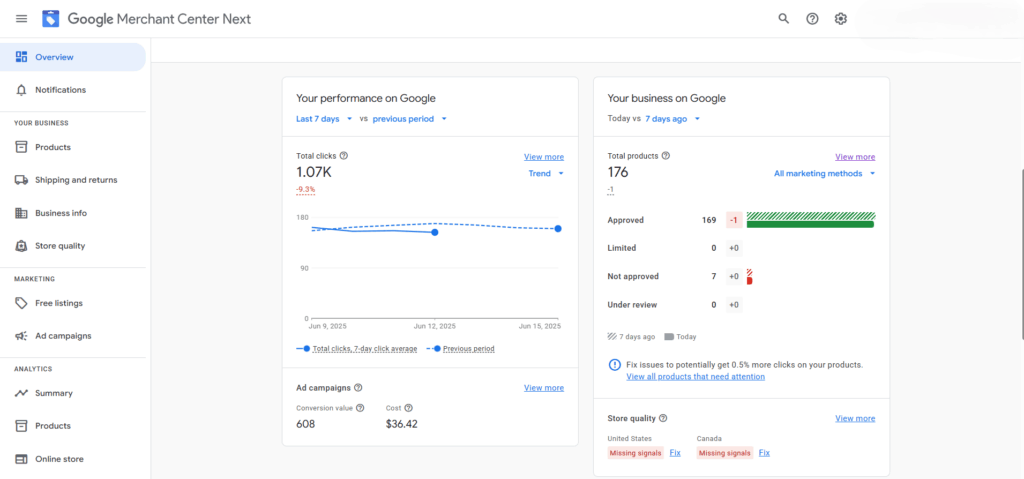Click the Business info building icon
This screenshot has height=479, width=1024.
pyautogui.click(x=22, y=213)
